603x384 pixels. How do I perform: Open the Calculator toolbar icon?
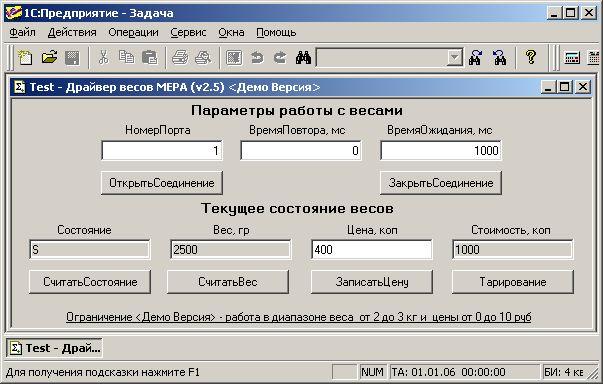(572, 58)
